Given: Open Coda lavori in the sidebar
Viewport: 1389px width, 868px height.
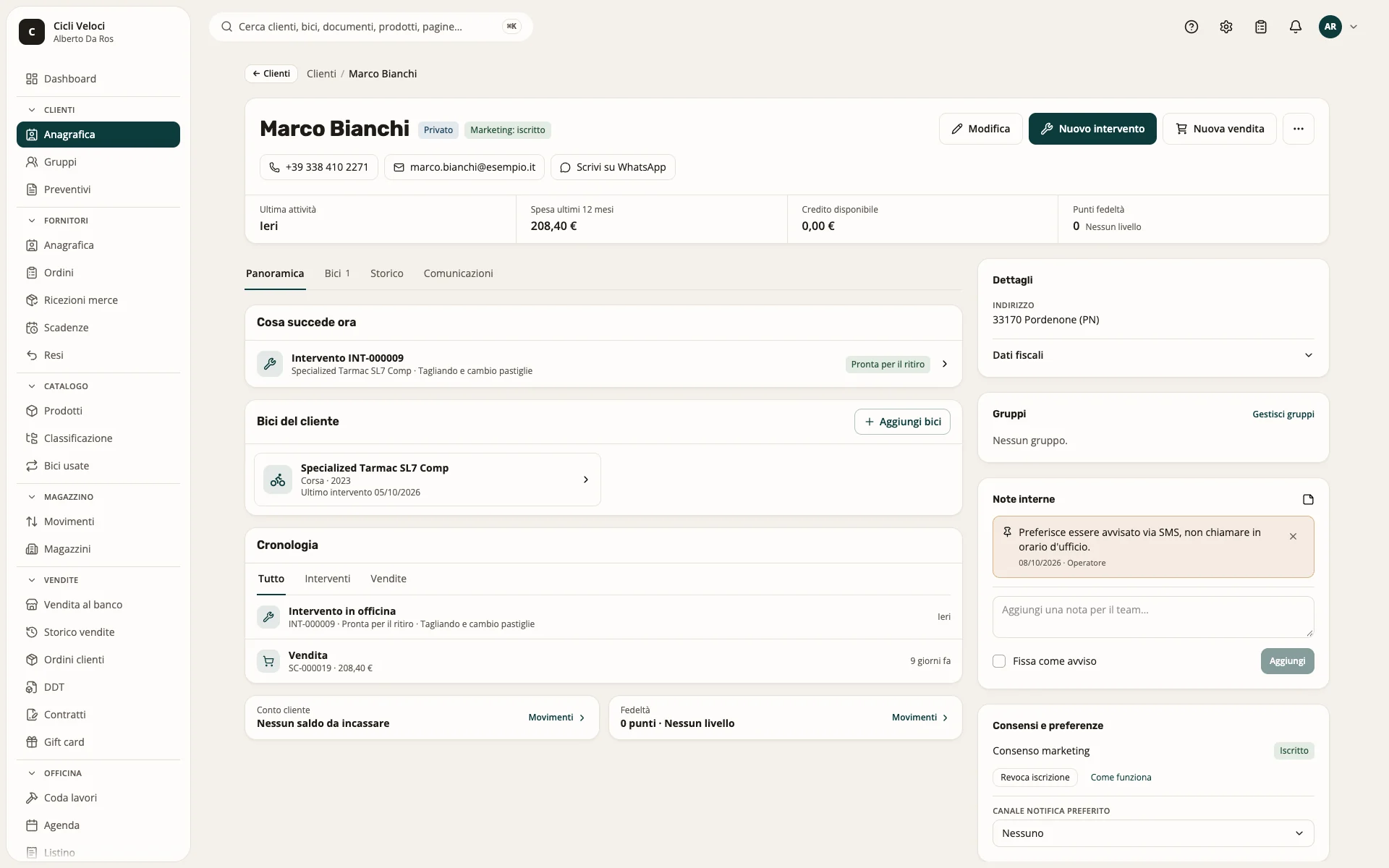Looking at the screenshot, I should (x=98, y=798).
